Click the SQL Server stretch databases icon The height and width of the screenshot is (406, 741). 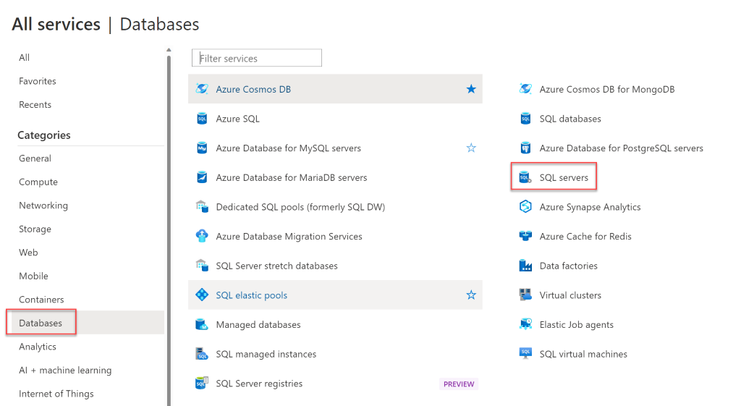click(x=202, y=266)
